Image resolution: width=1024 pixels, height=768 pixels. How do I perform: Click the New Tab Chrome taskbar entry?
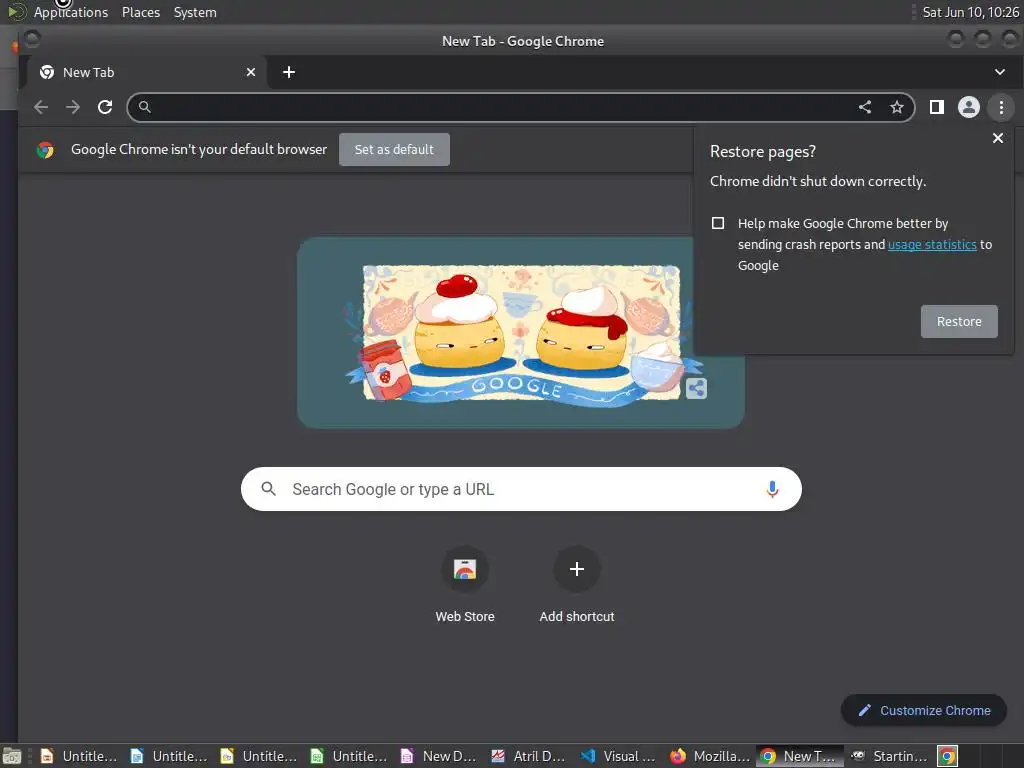(x=799, y=756)
